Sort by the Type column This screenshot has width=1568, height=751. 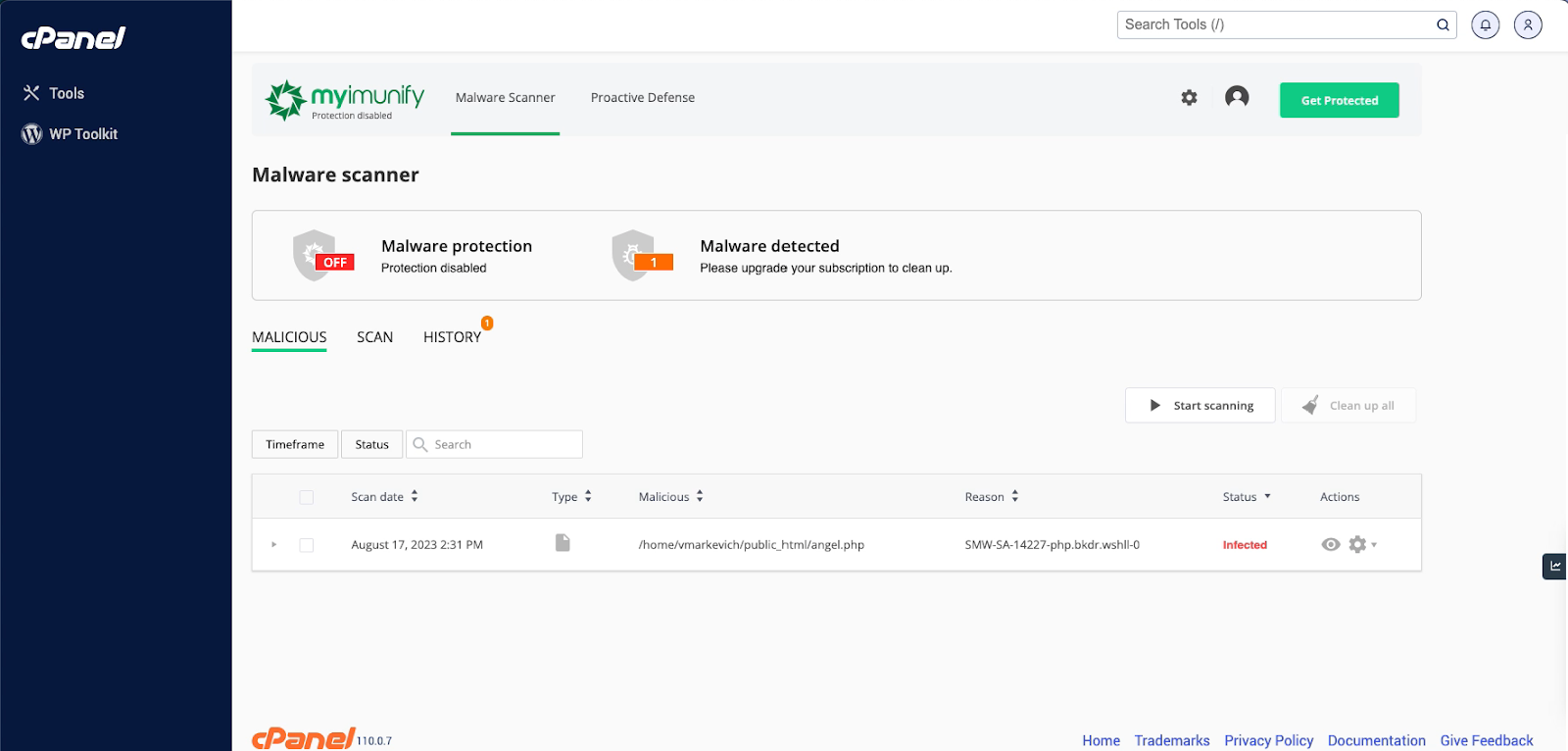[571, 497]
